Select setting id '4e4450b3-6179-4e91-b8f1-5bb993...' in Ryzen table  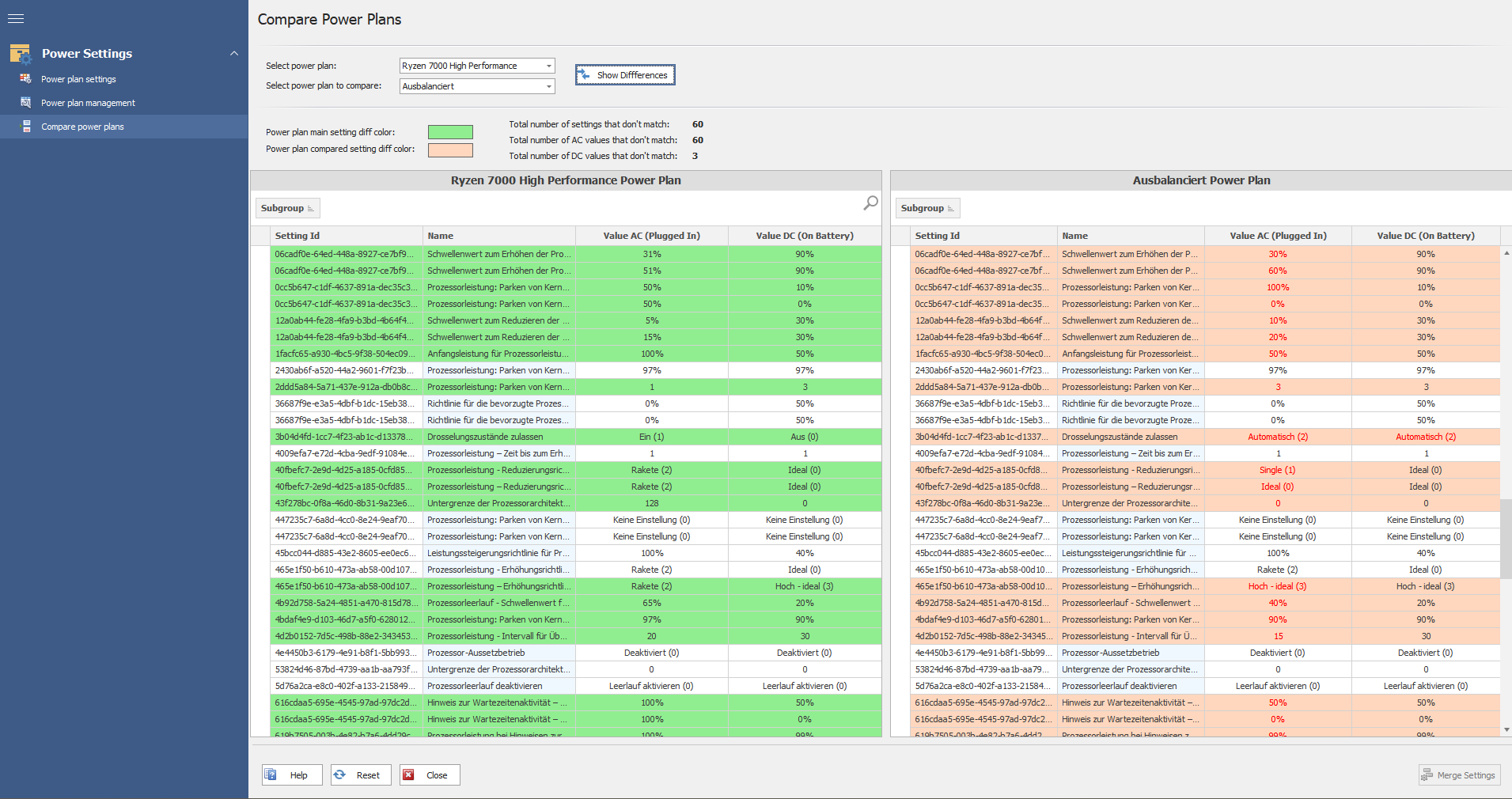(x=347, y=653)
